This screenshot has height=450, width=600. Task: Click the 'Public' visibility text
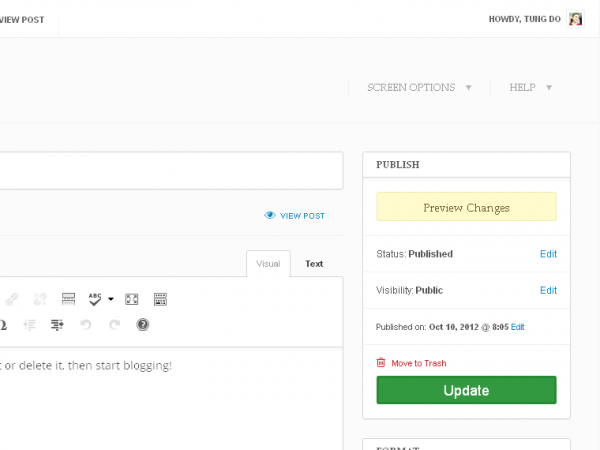coord(429,290)
